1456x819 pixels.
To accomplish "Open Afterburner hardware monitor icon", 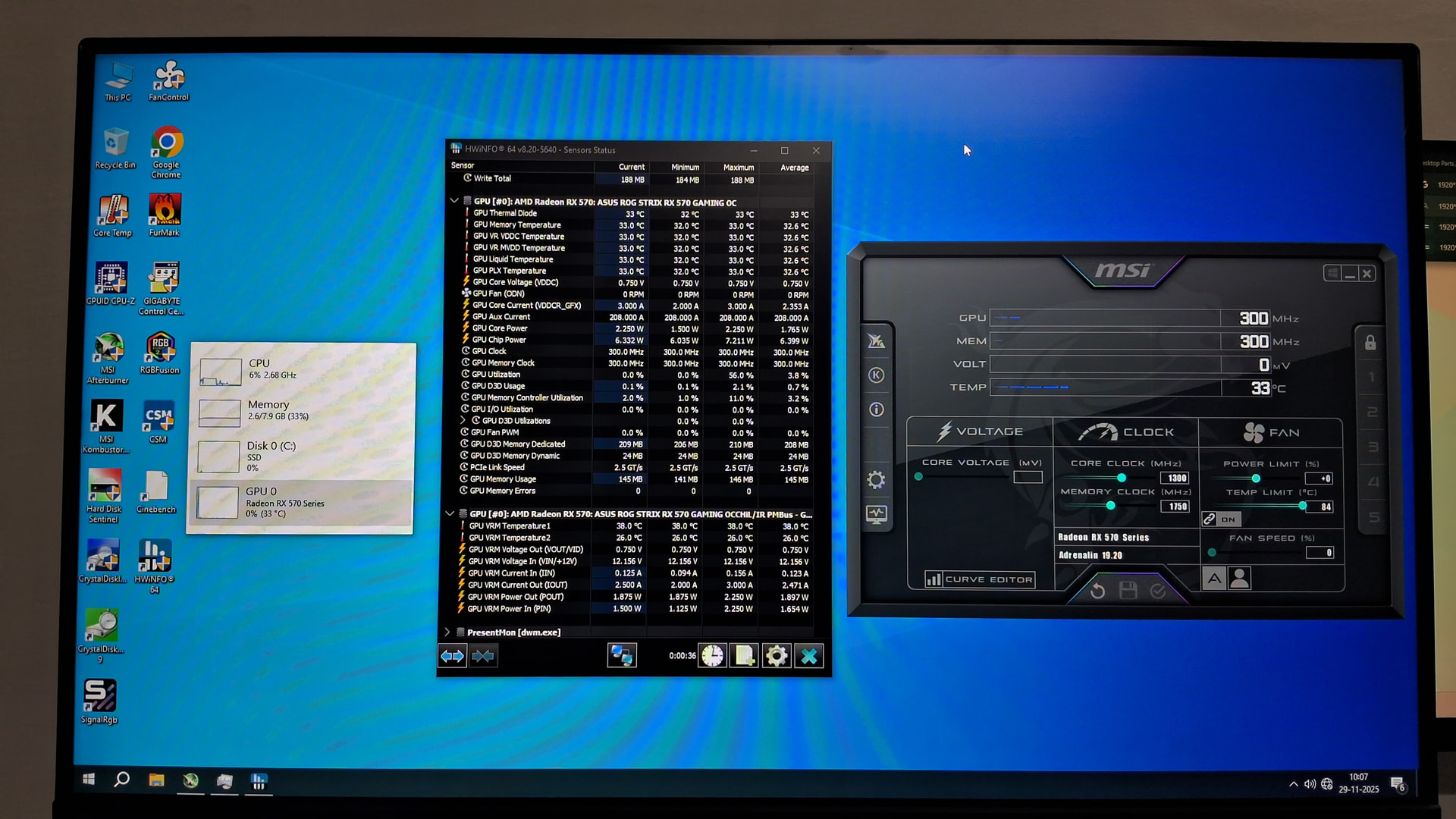I will click(x=876, y=515).
